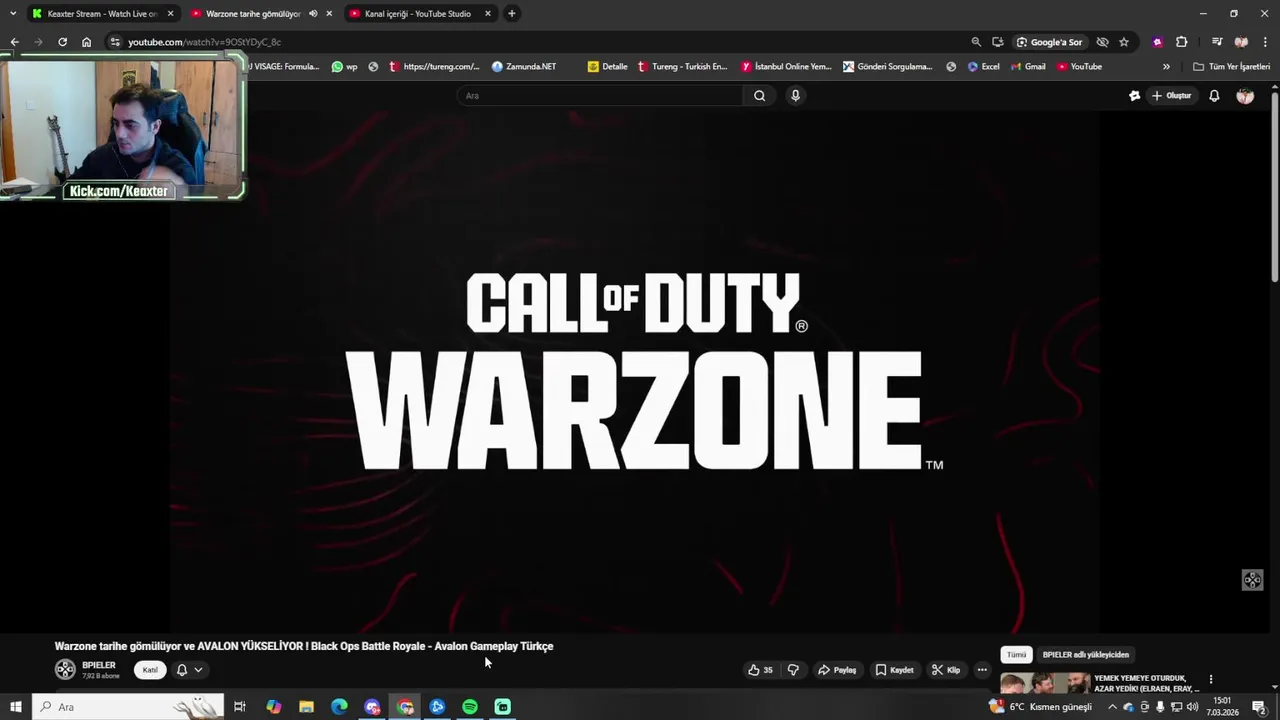Open three-dot menu of suggested video

pos(1210,679)
